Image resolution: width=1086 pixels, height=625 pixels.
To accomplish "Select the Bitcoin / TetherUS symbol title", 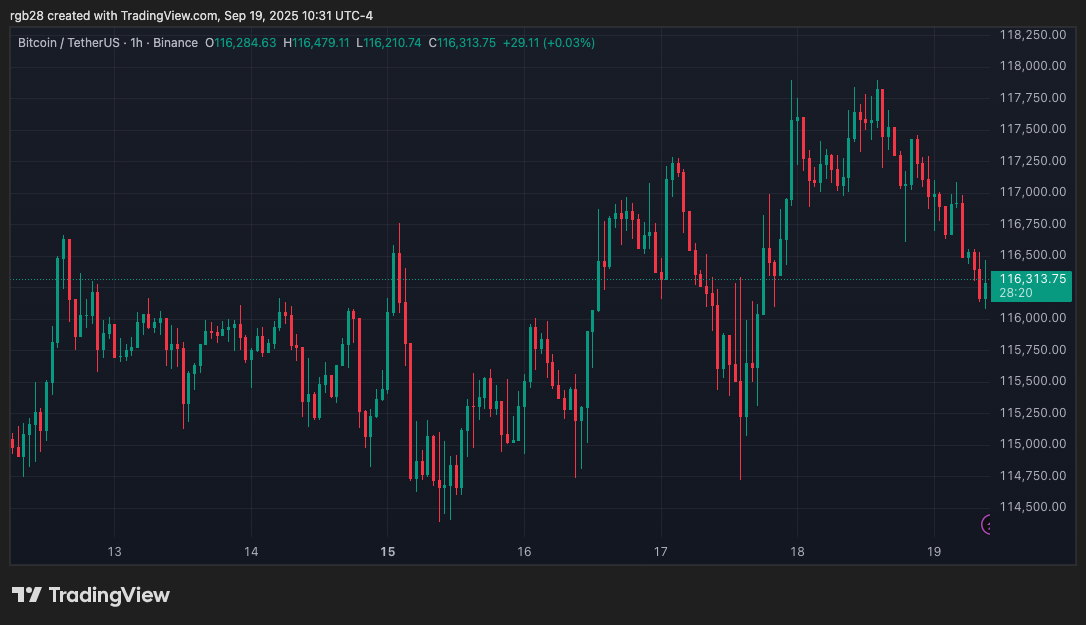I will point(67,43).
